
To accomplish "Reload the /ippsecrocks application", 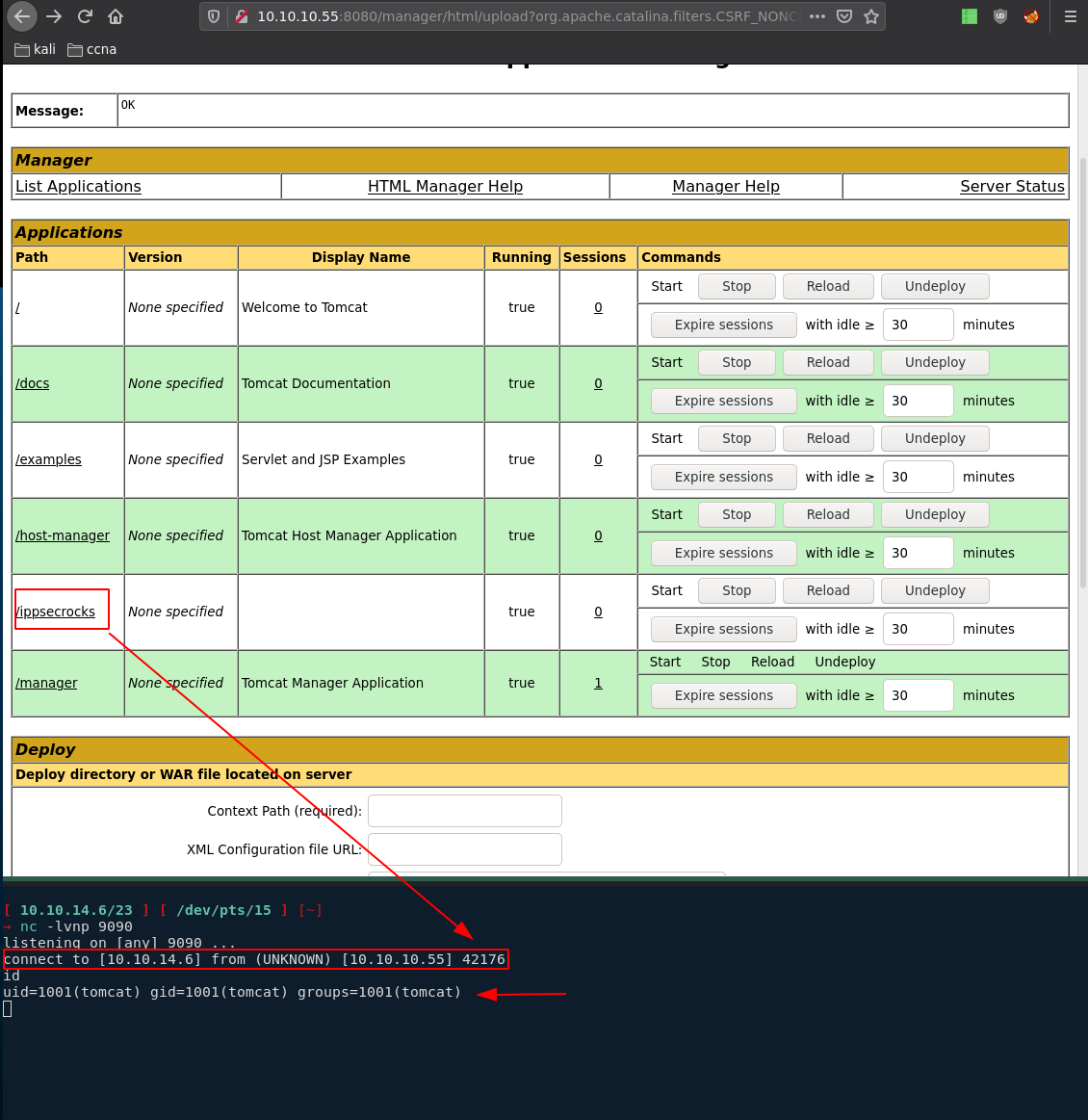I will [x=828, y=590].
